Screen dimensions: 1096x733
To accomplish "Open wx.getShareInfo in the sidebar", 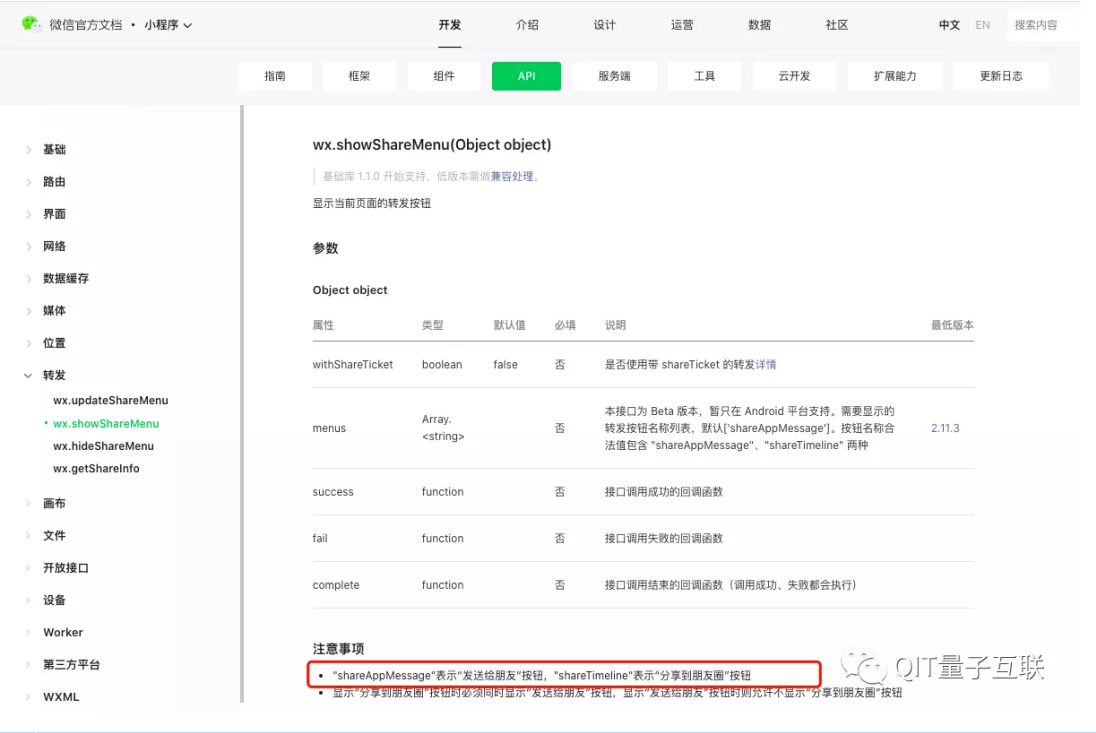I will 96,468.
